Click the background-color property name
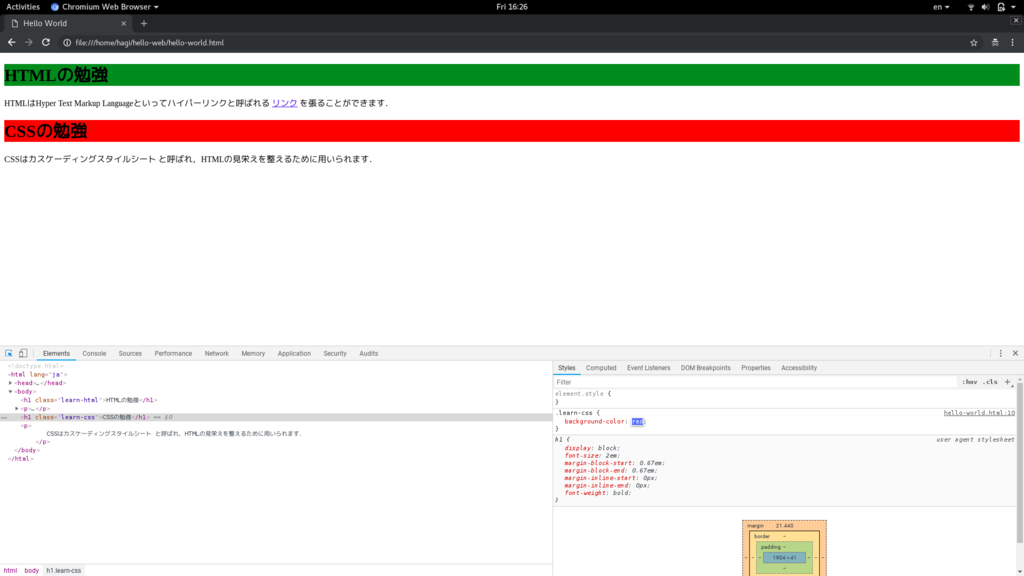1024x576 pixels. pos(595,422)
